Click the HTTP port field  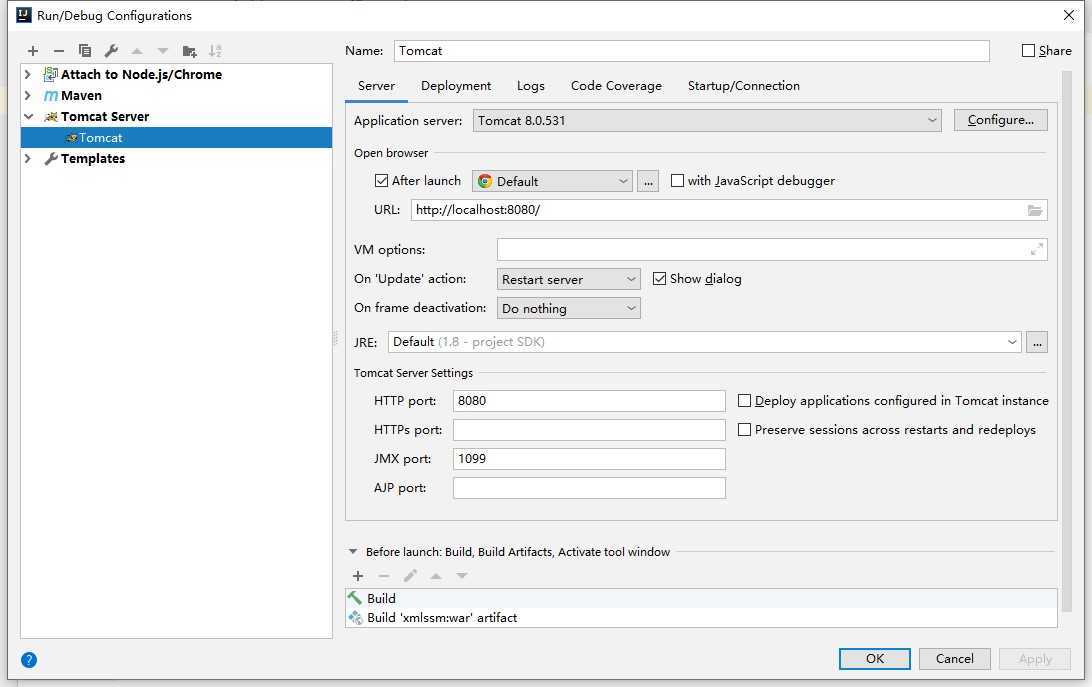(x=589, y=401)
